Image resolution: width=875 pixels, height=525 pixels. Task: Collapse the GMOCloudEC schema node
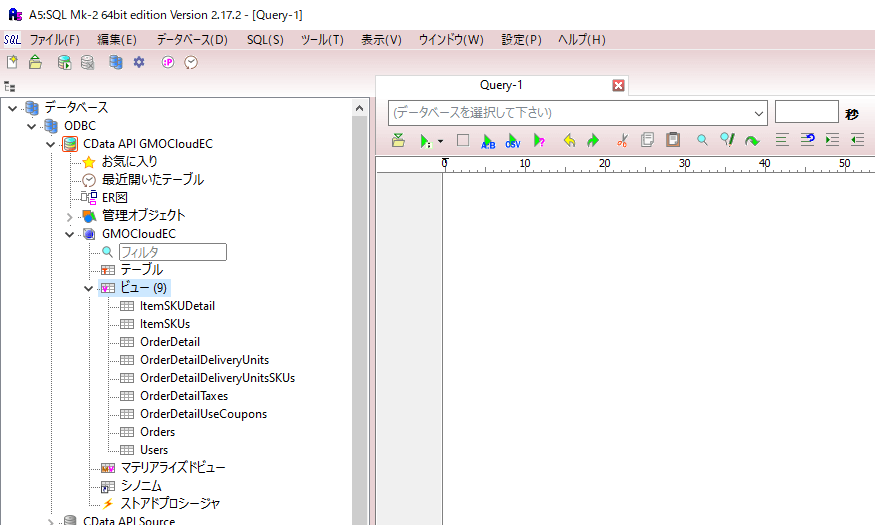tap(69, 234)
